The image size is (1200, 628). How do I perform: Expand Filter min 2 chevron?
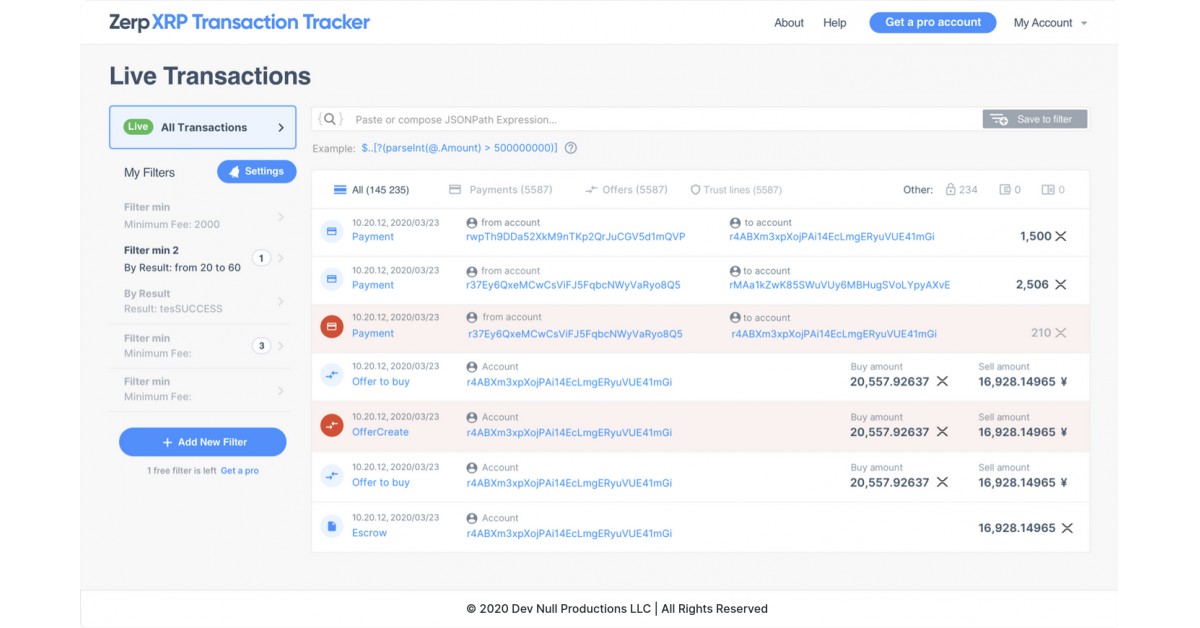[280, 258]
